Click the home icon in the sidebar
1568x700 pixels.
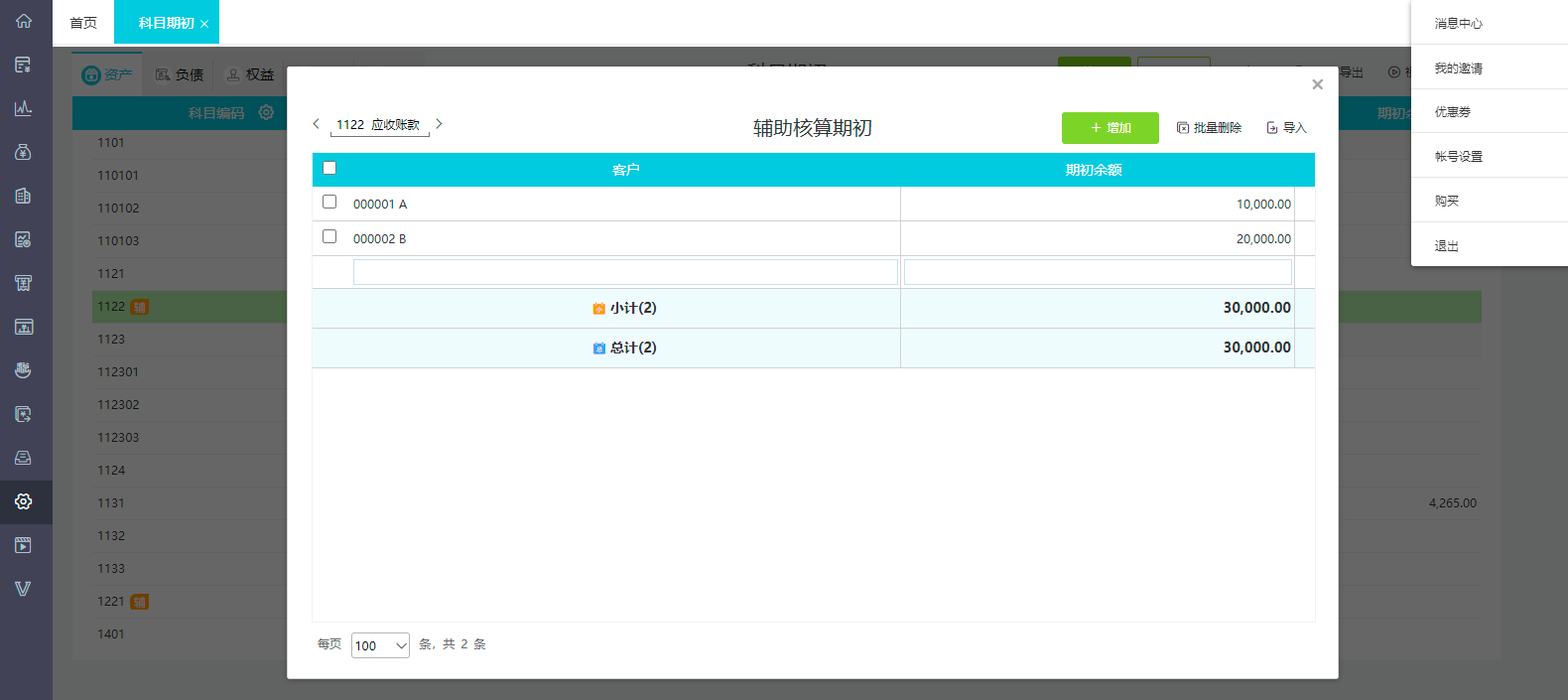click(x=24, y=21)
